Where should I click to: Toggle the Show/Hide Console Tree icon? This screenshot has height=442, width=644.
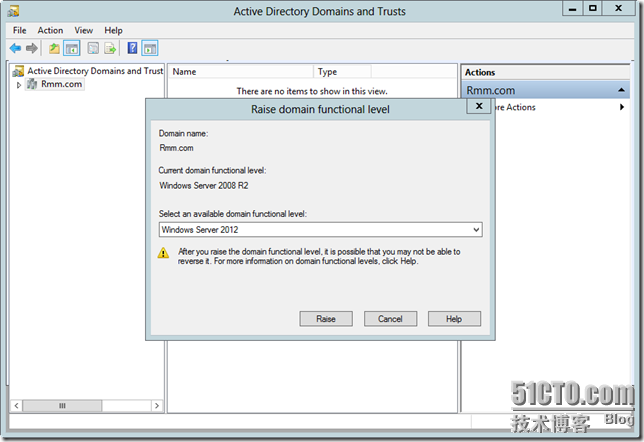coord(72,48)
